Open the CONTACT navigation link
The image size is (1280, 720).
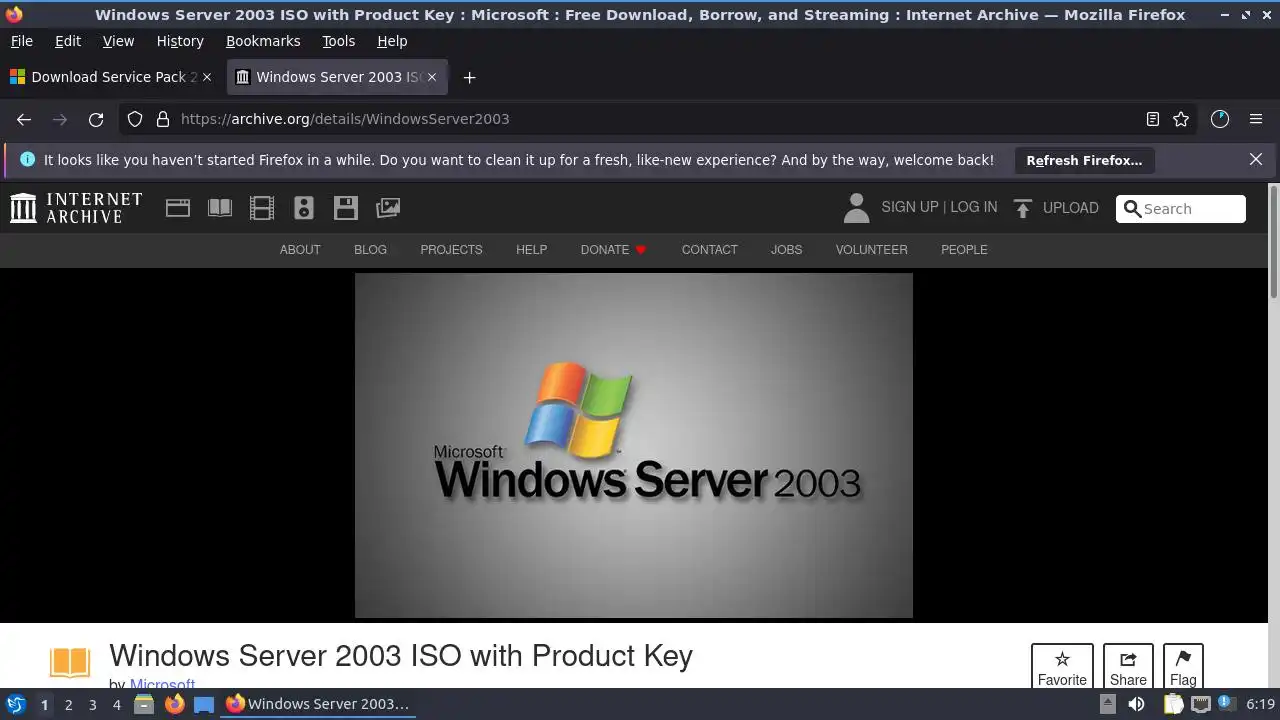tap(709, 250)
